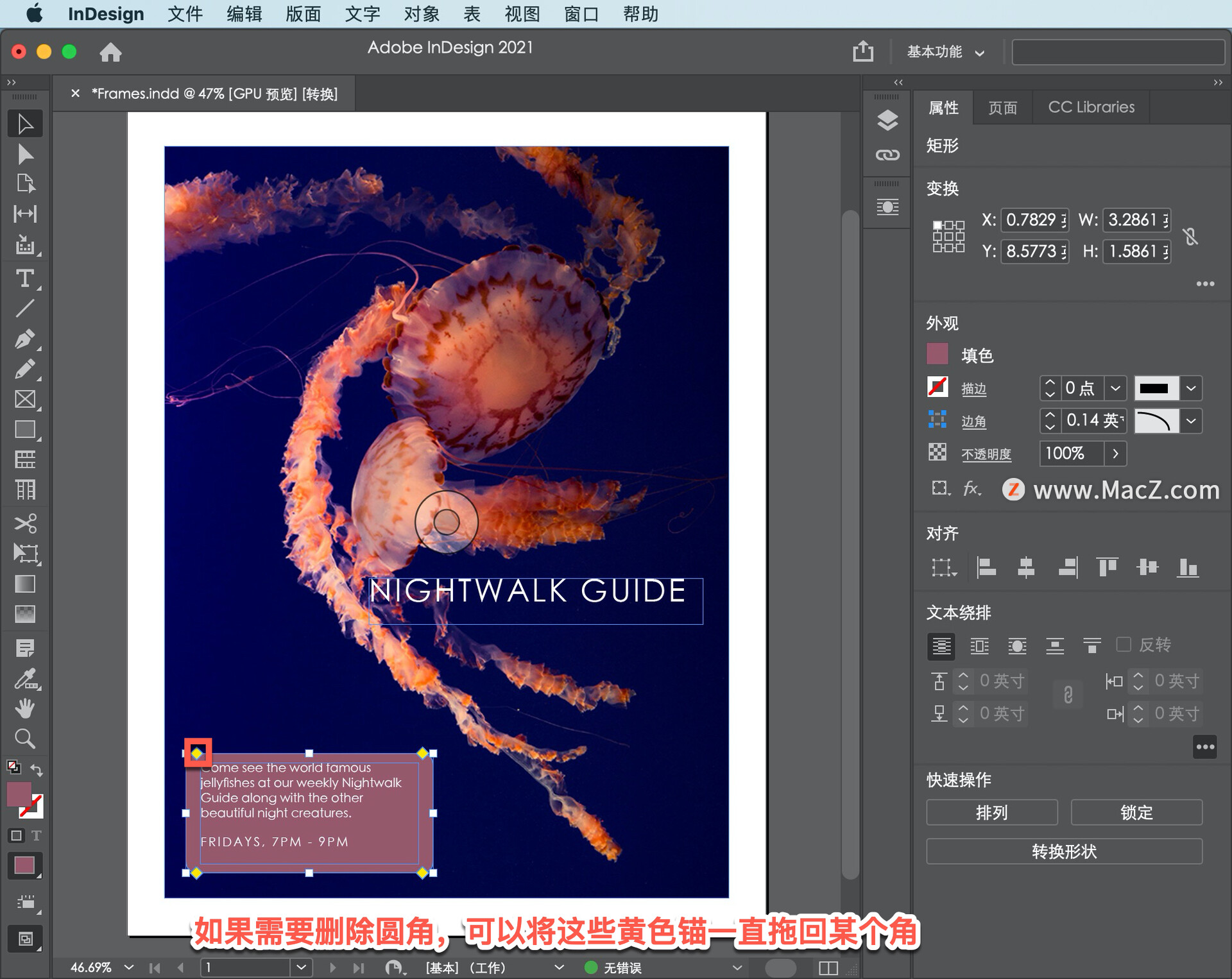This screenshot has width=1232, height=979.
Task: Select the Page tool
Action: pyautogui.click(x=25, y=183)
